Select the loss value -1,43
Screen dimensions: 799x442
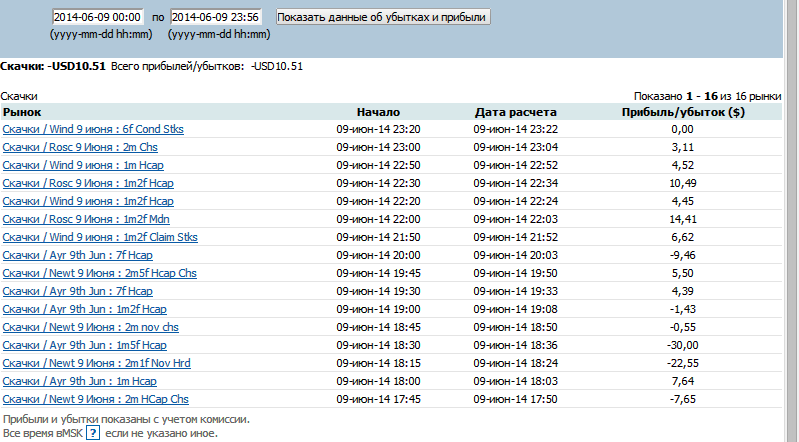(683, 309)
